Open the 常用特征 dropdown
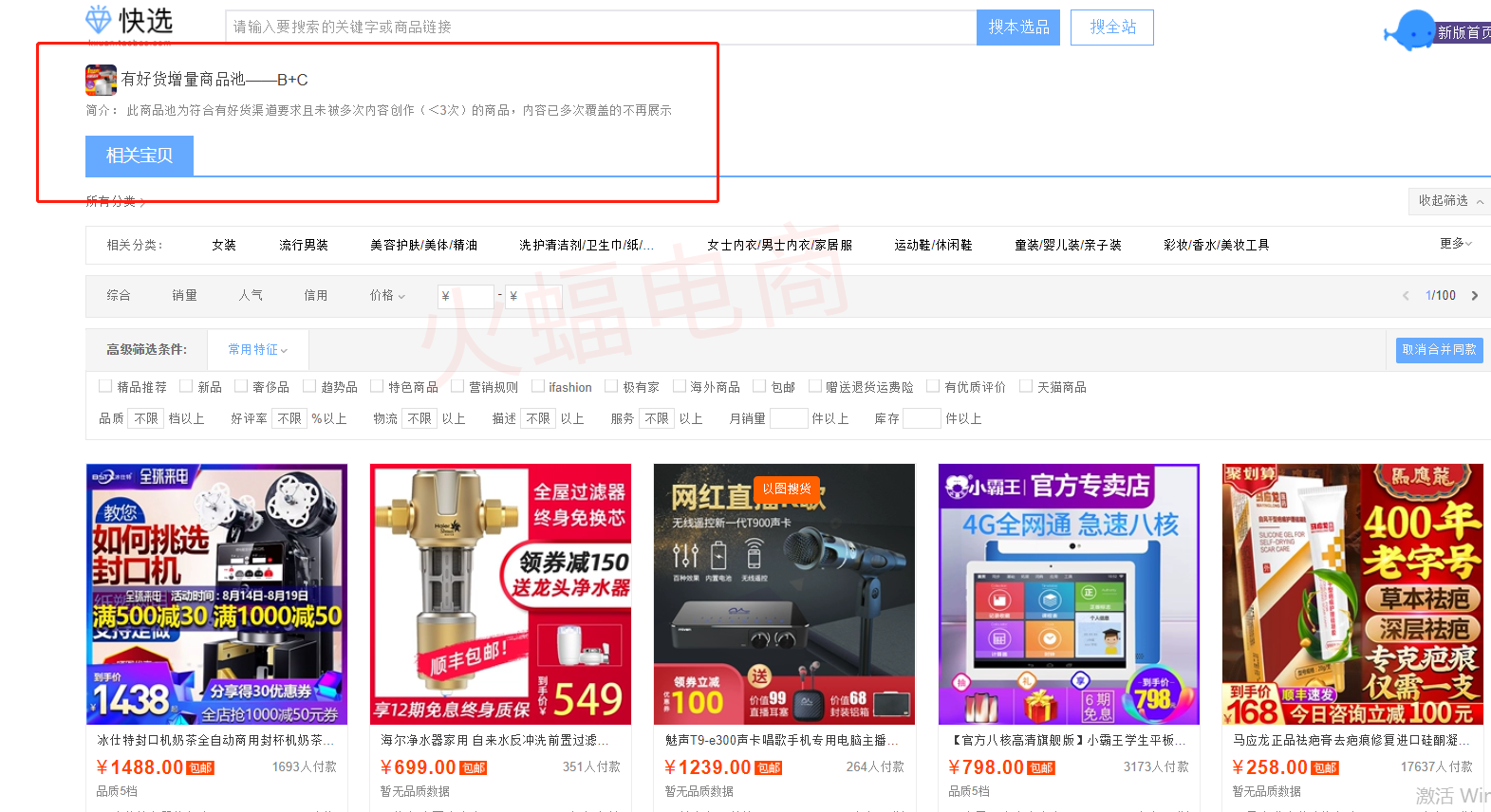The width and height of the screenshot is (1491, 812). (x=257, y=350)
